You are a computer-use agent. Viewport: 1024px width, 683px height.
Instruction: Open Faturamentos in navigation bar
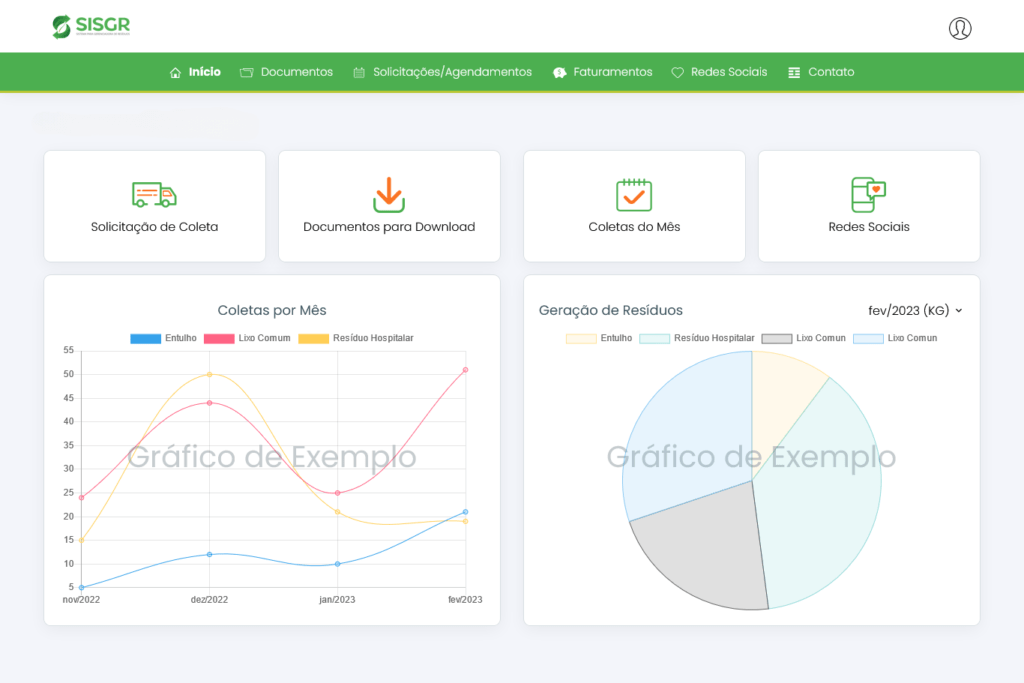point(602,72)
